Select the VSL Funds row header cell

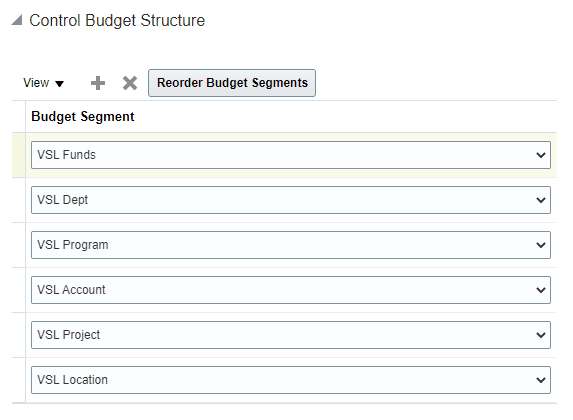click(x=19, y=155)
